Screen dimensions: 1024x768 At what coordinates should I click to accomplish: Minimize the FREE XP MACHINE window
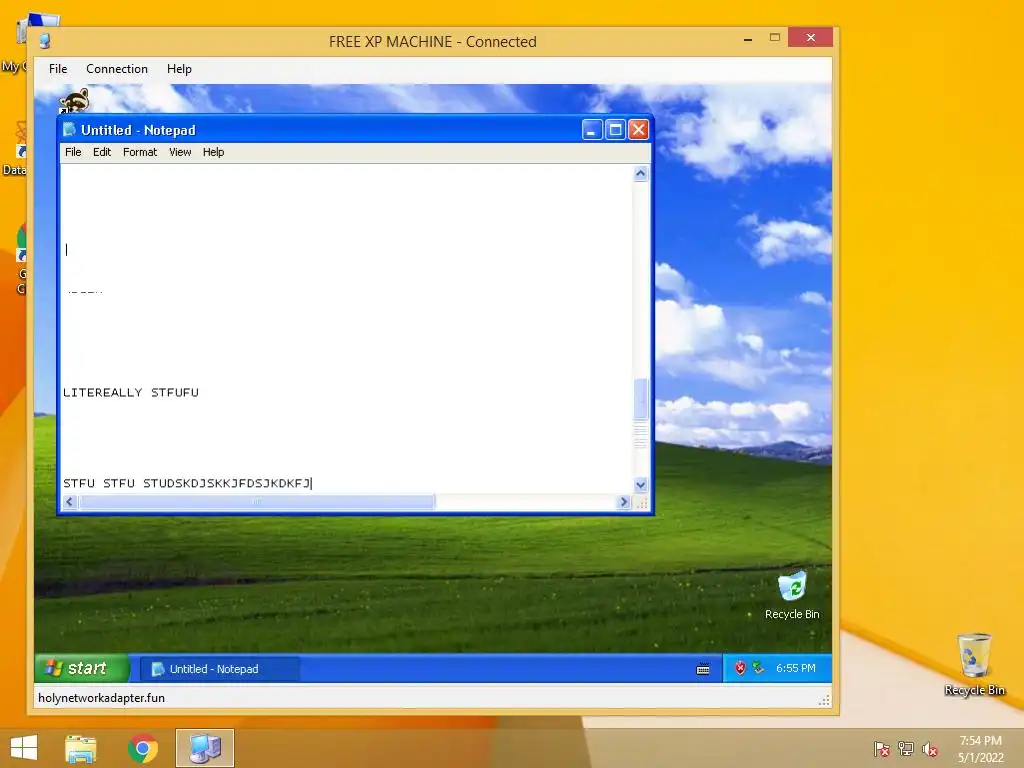(x=748, y=40)
